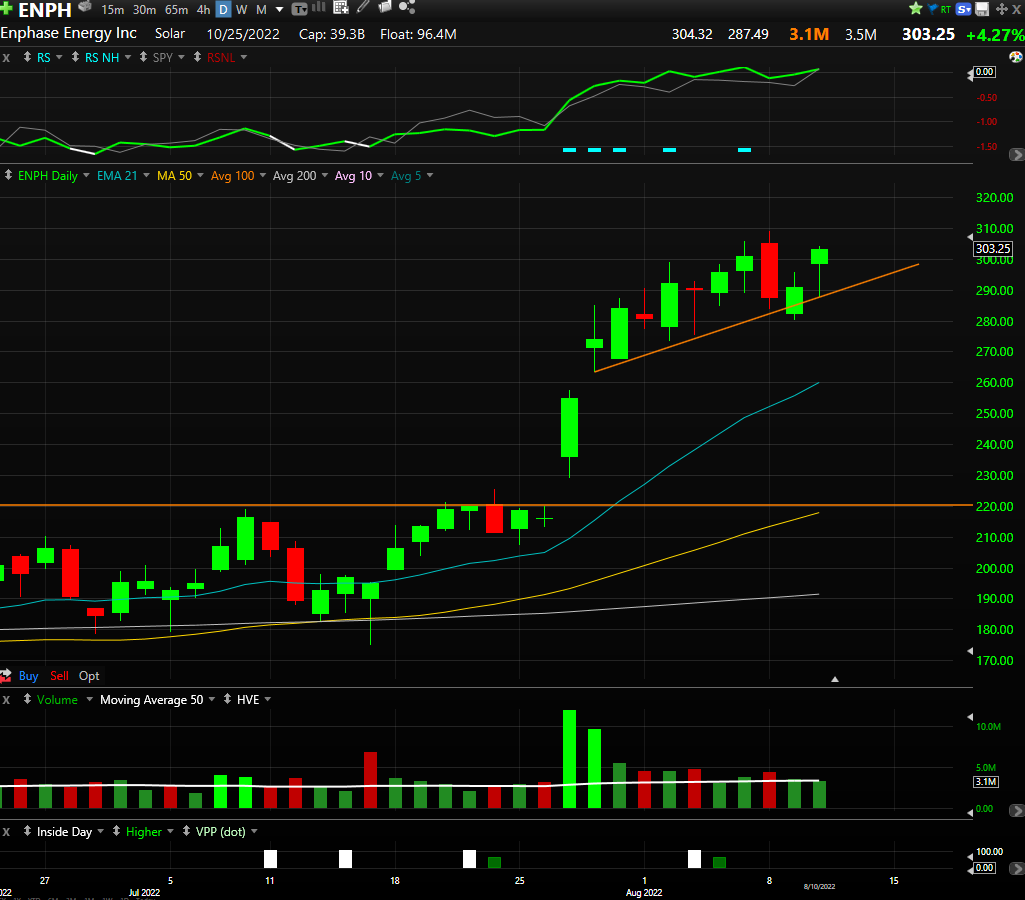Open the Avg 100 dropdown
The height and width of the screenshot is (900, 1025).
tap(263, 175)
